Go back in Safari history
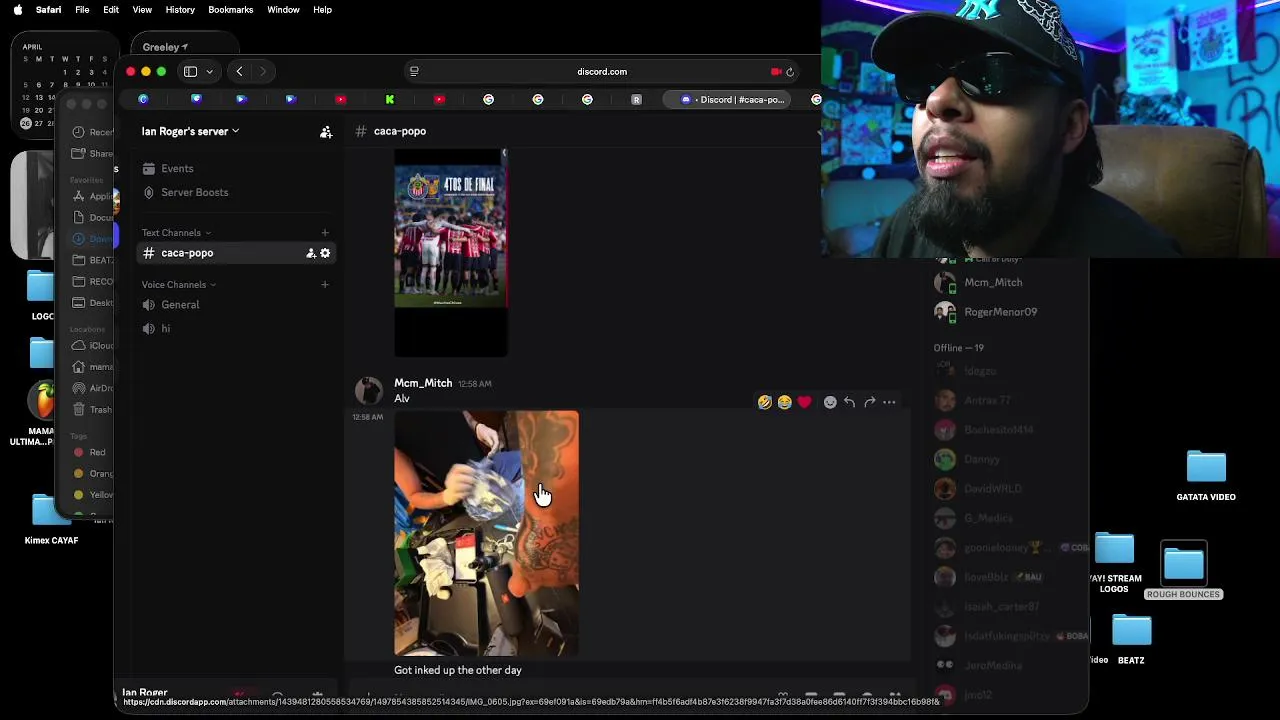Screen dimensions: 1280x720 [239, 71]
